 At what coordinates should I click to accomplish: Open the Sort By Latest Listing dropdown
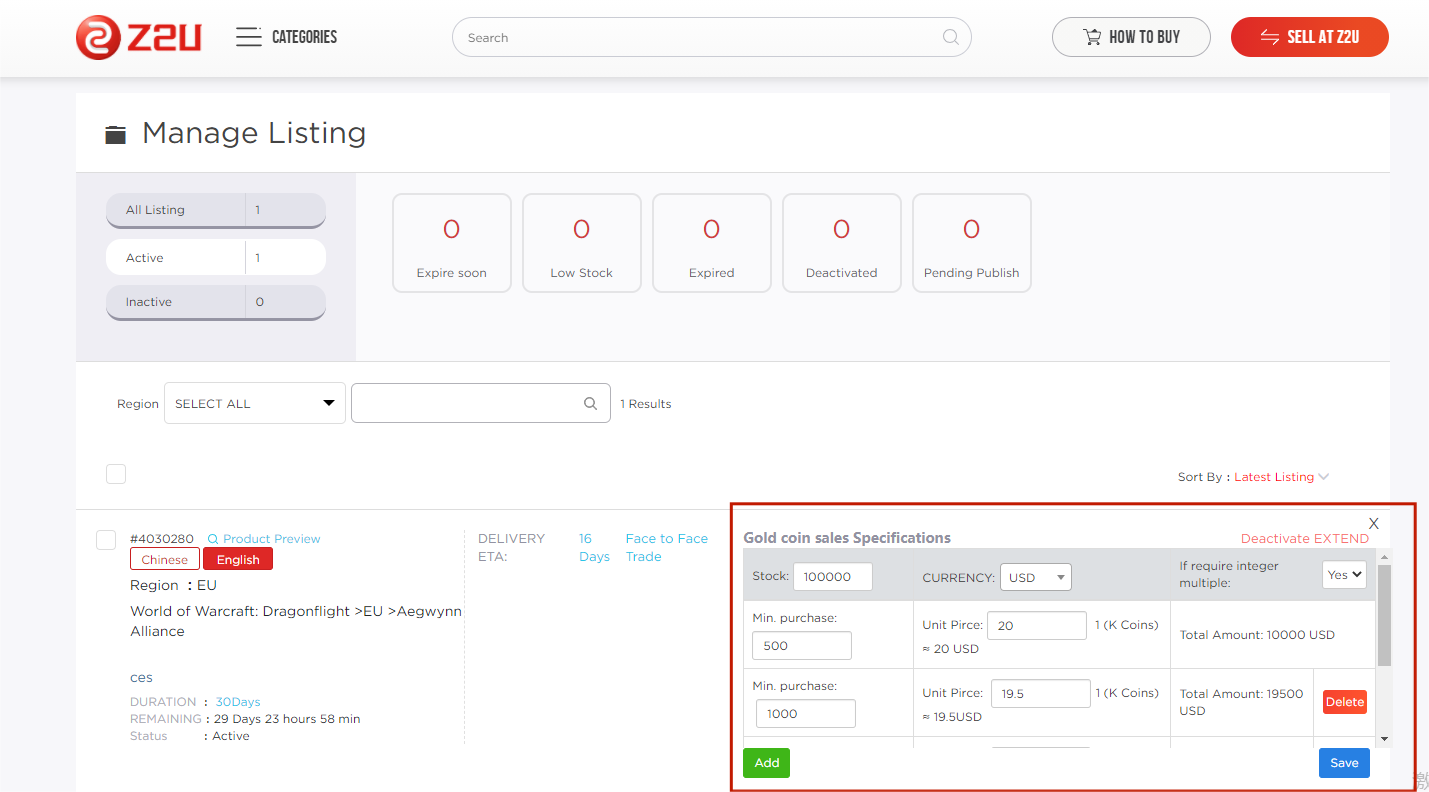[1281, 477]
